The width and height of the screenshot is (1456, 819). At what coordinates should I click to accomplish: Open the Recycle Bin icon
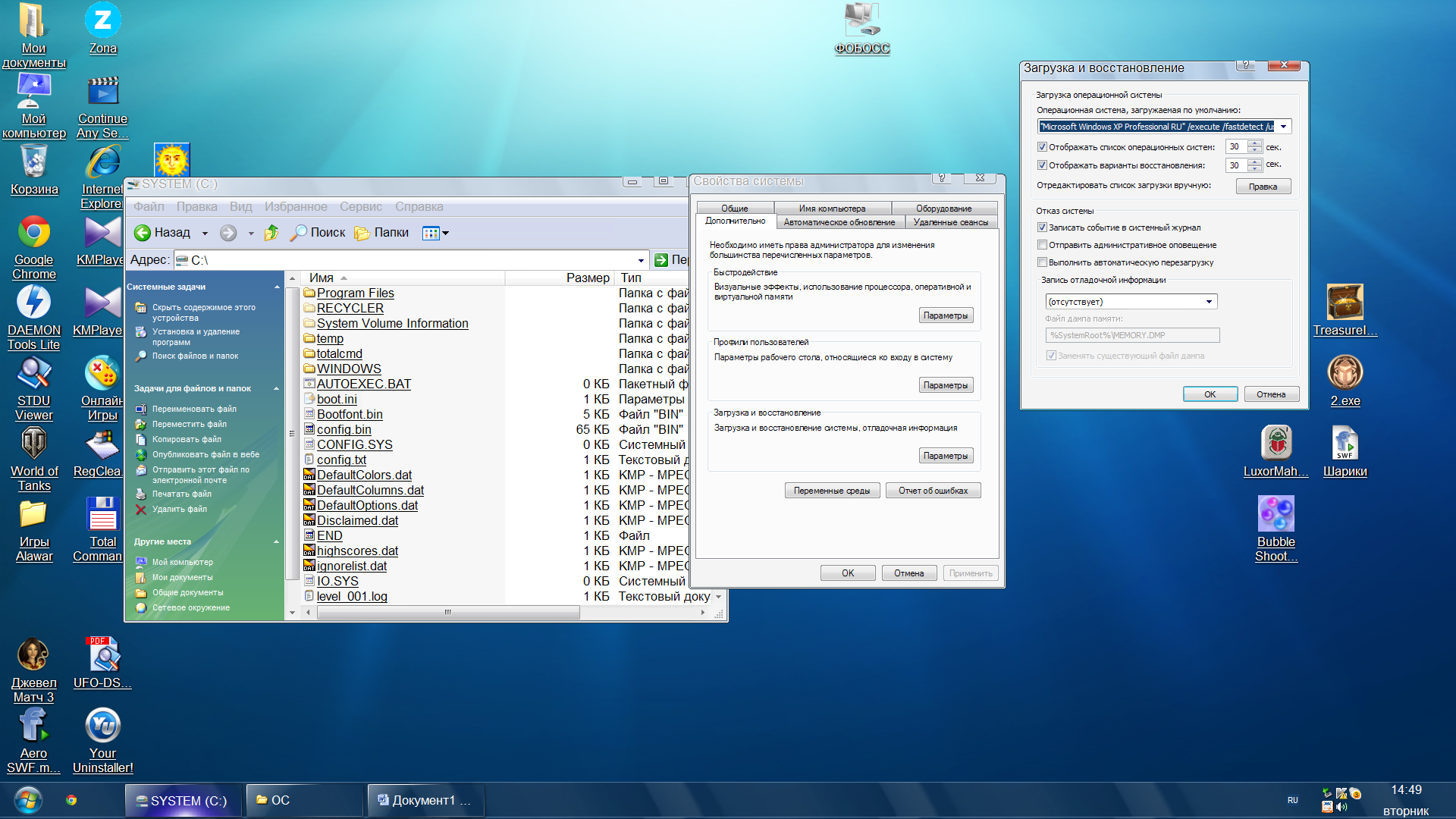tap(34, 162)
